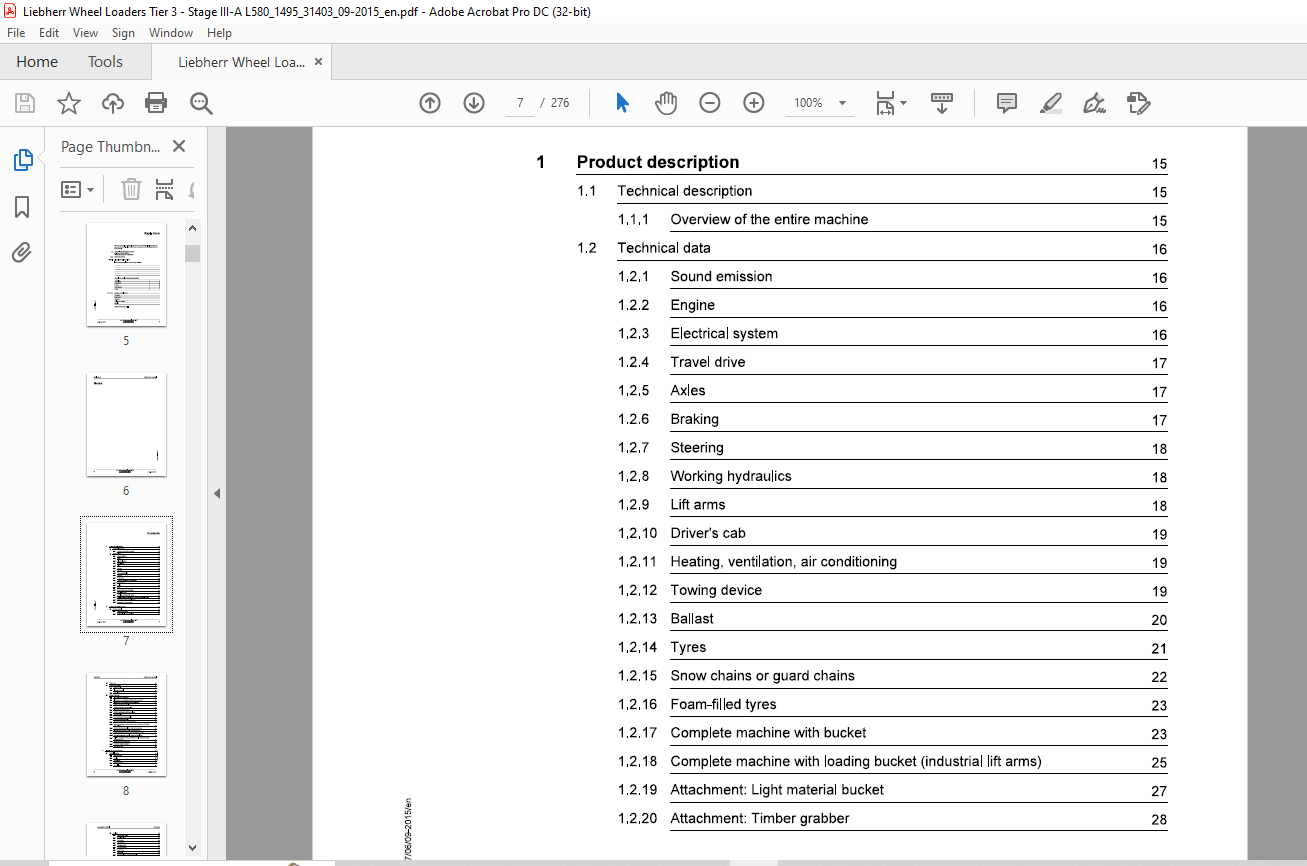1307x866 pixels.
Task: Add a sticky note comment
Action: click(x=1007, y=103)
